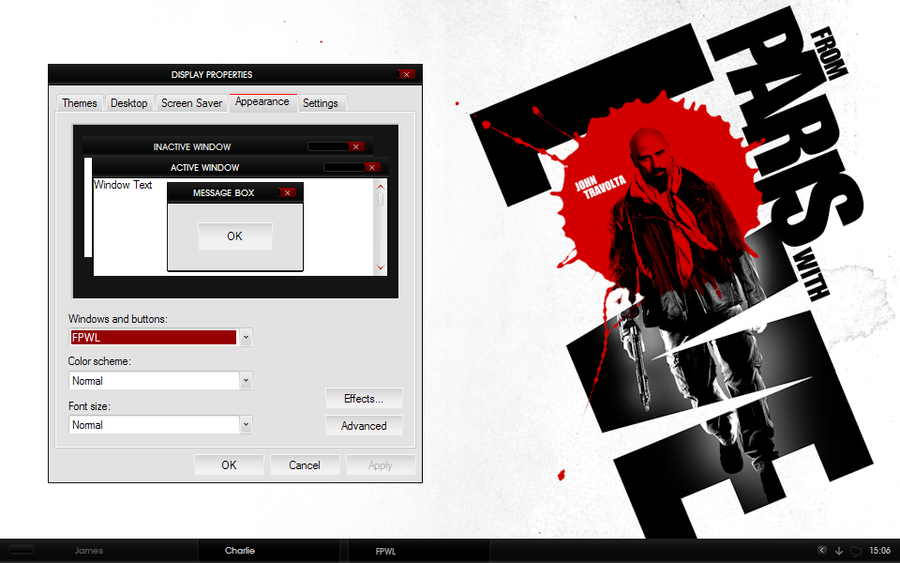Screen dimensions: 900x563
Task: Click the Font size 'Normal' field
Action: coord(154,425)
